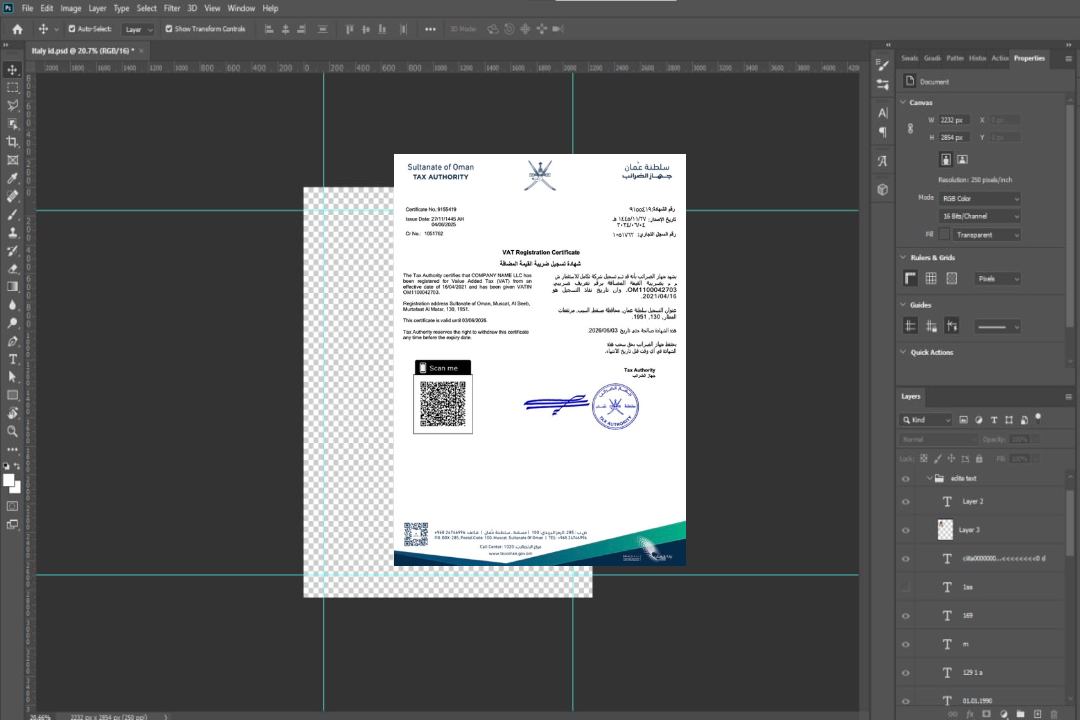
Task: Open the guide line style dropdown
Action: tap(997, 327)
